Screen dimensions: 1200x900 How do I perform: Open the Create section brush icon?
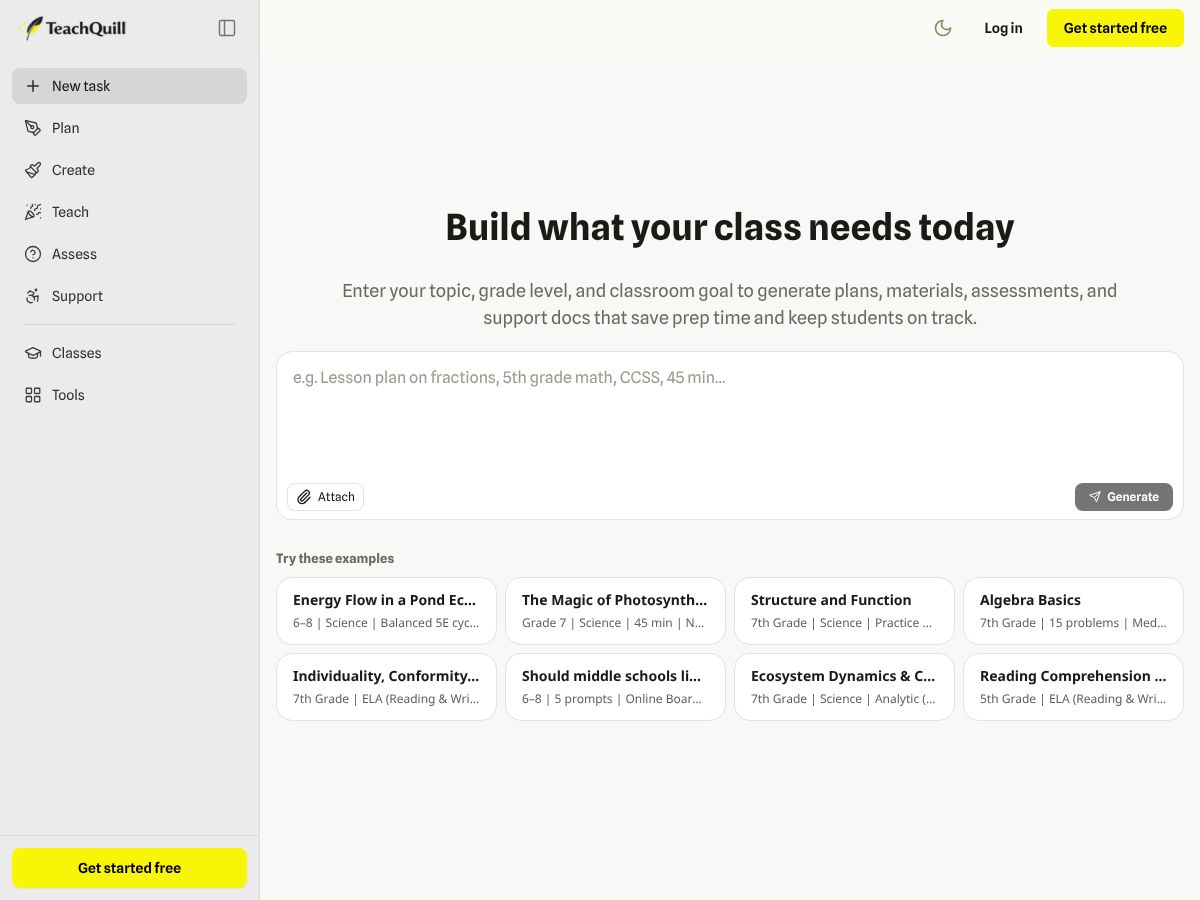click(33, 170)
